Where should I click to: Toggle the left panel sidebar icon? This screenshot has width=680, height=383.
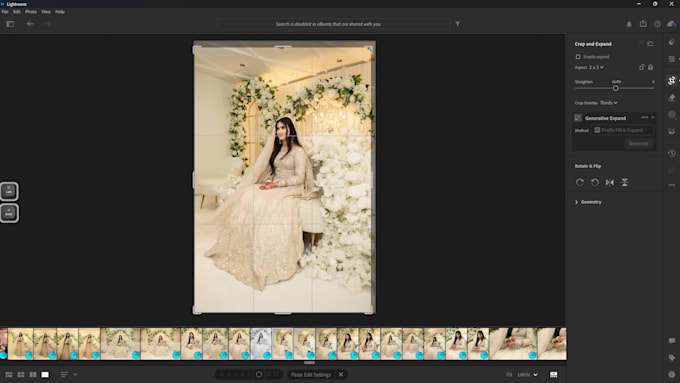(10, 24)
